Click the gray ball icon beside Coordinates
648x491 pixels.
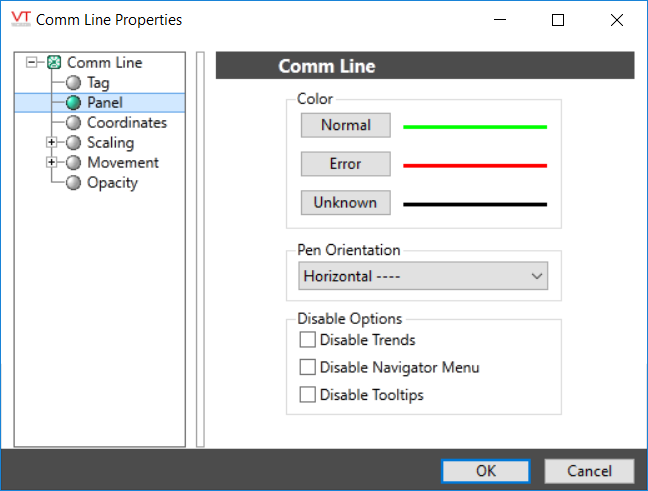[x=74, y=123]
